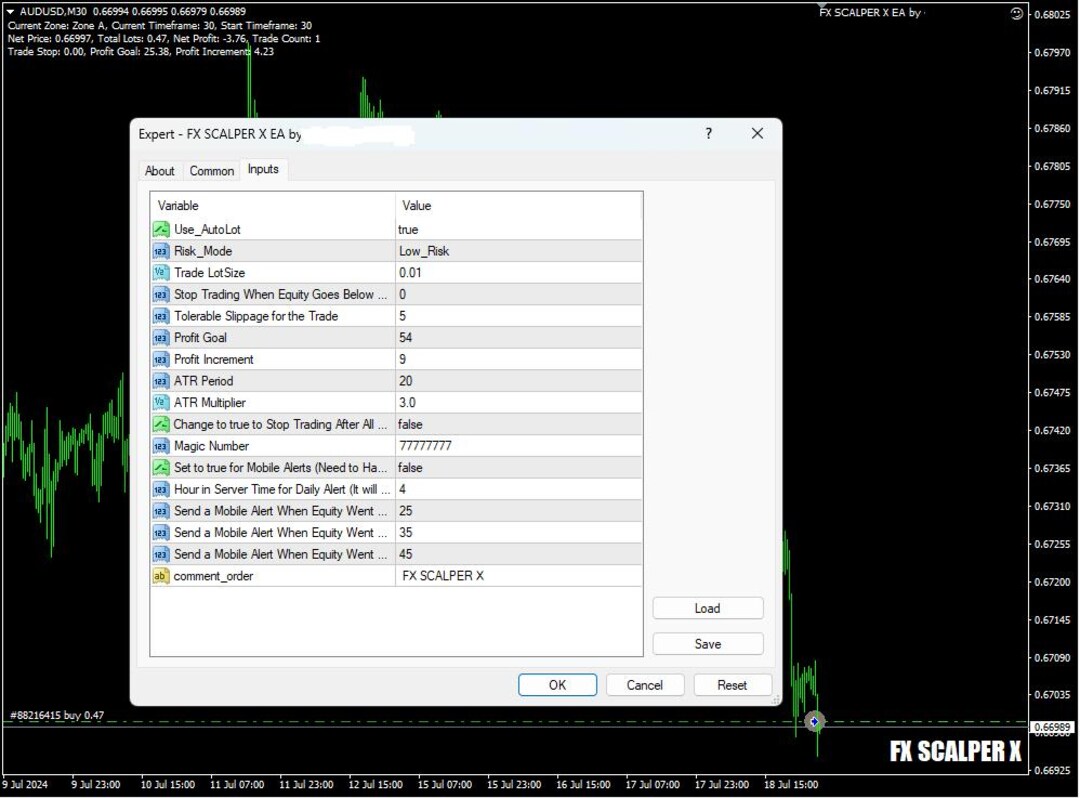Image resolution: width=1080 pixels, height=798 pixels.
Task: Switch to the About tab
Action: (x=159, y=170)
